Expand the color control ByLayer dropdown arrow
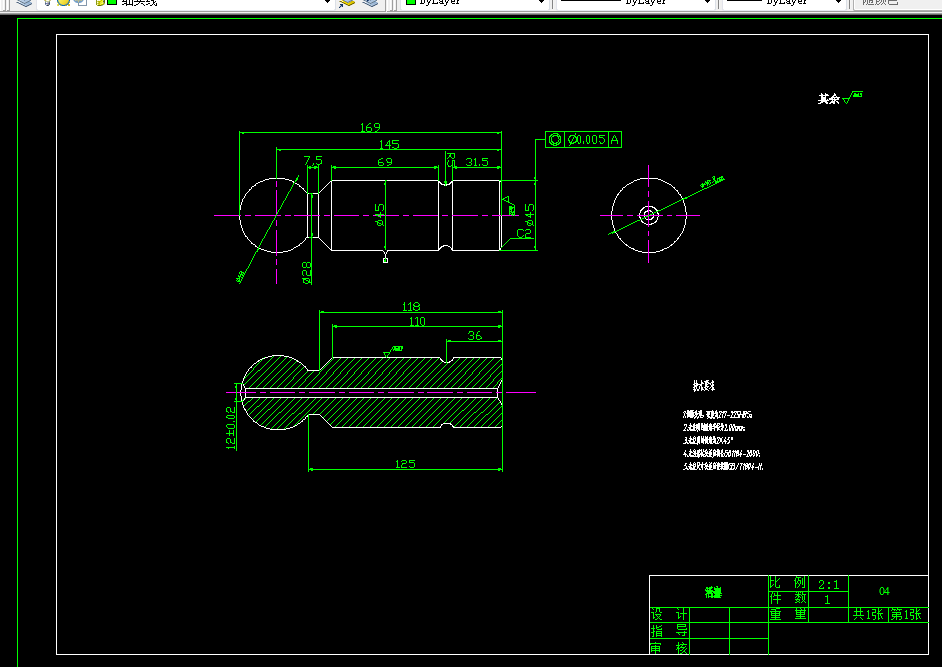 point(541,2)
